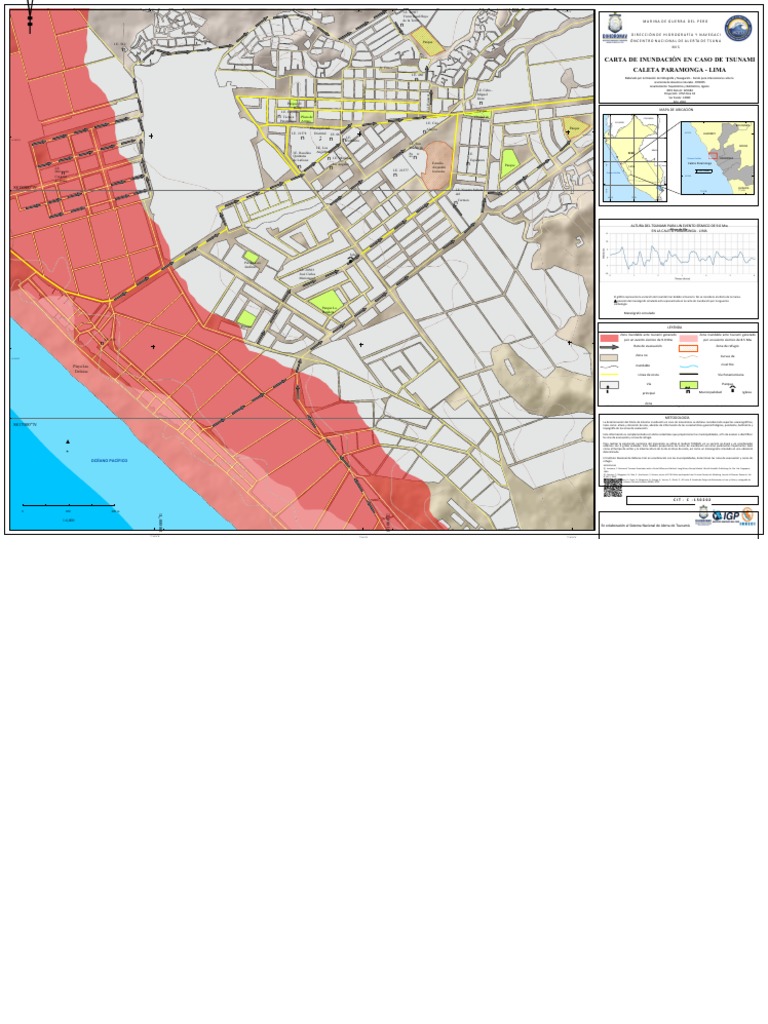Click the red locator box on the regional inset
Screen dimensions: 768x1024
pos(714,156)
